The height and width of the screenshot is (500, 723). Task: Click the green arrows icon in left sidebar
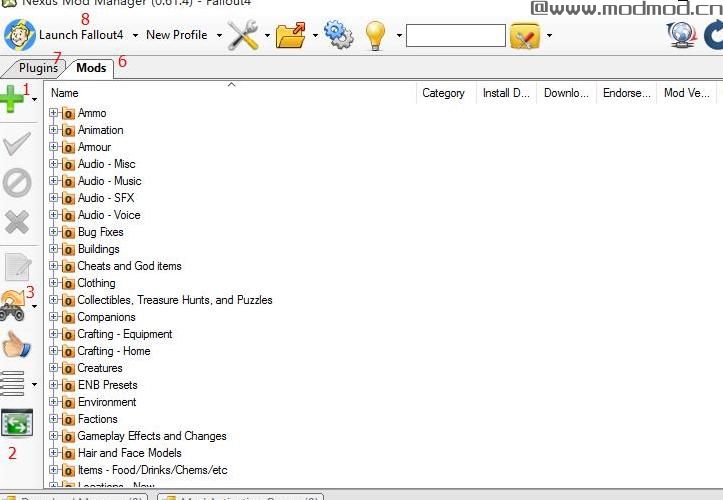point(17,423)
